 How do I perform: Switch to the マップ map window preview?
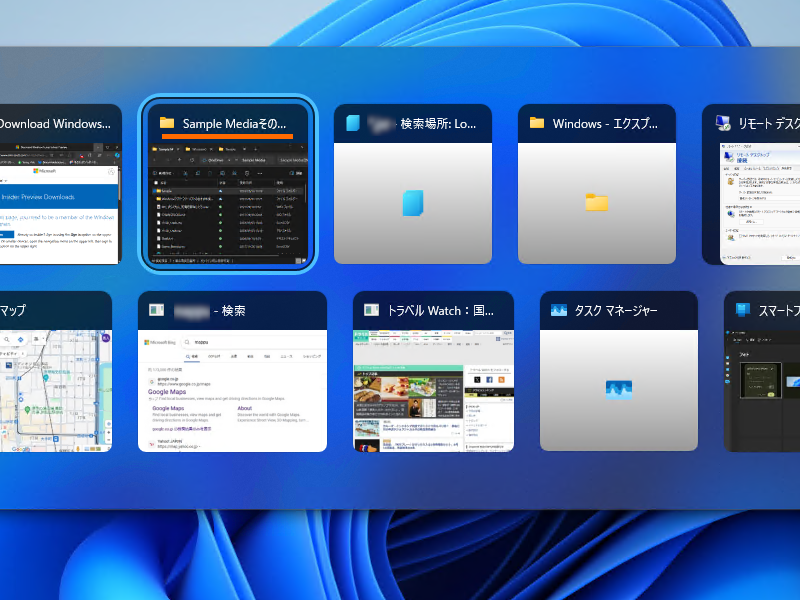click(56, 391)
